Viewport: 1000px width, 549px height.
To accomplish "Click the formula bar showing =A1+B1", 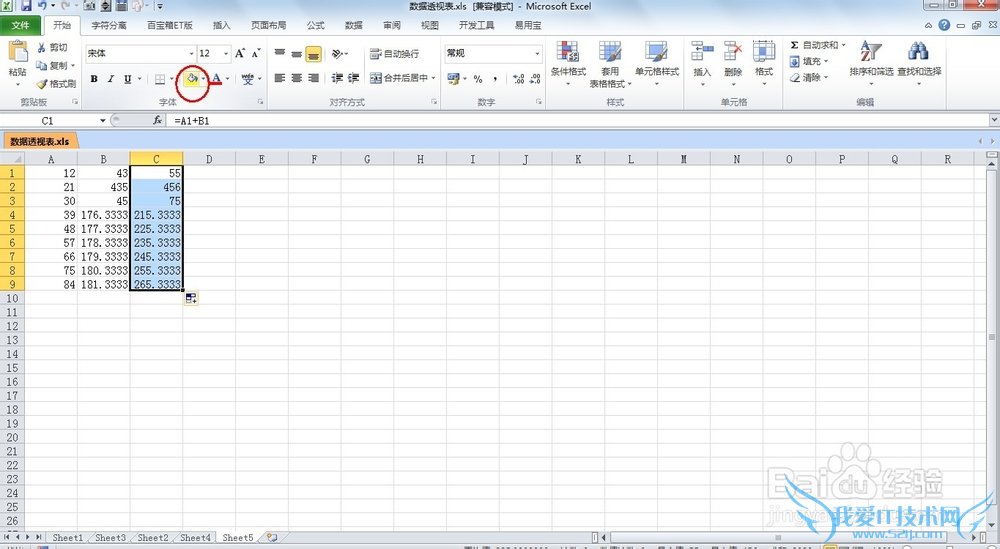I will (579, 121).
